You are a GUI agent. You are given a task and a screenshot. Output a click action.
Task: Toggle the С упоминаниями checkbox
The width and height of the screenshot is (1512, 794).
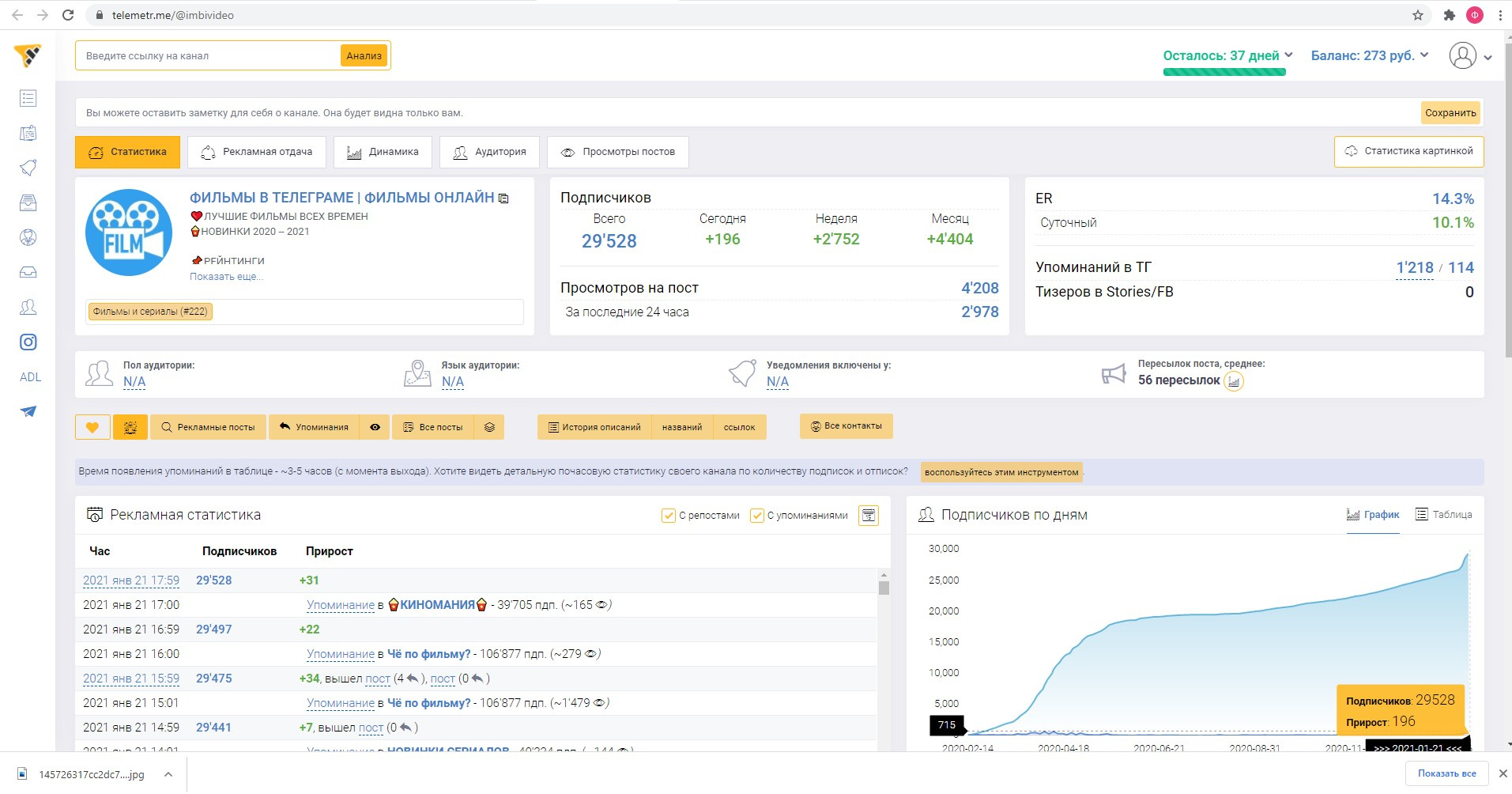click(x=756, y=516)
